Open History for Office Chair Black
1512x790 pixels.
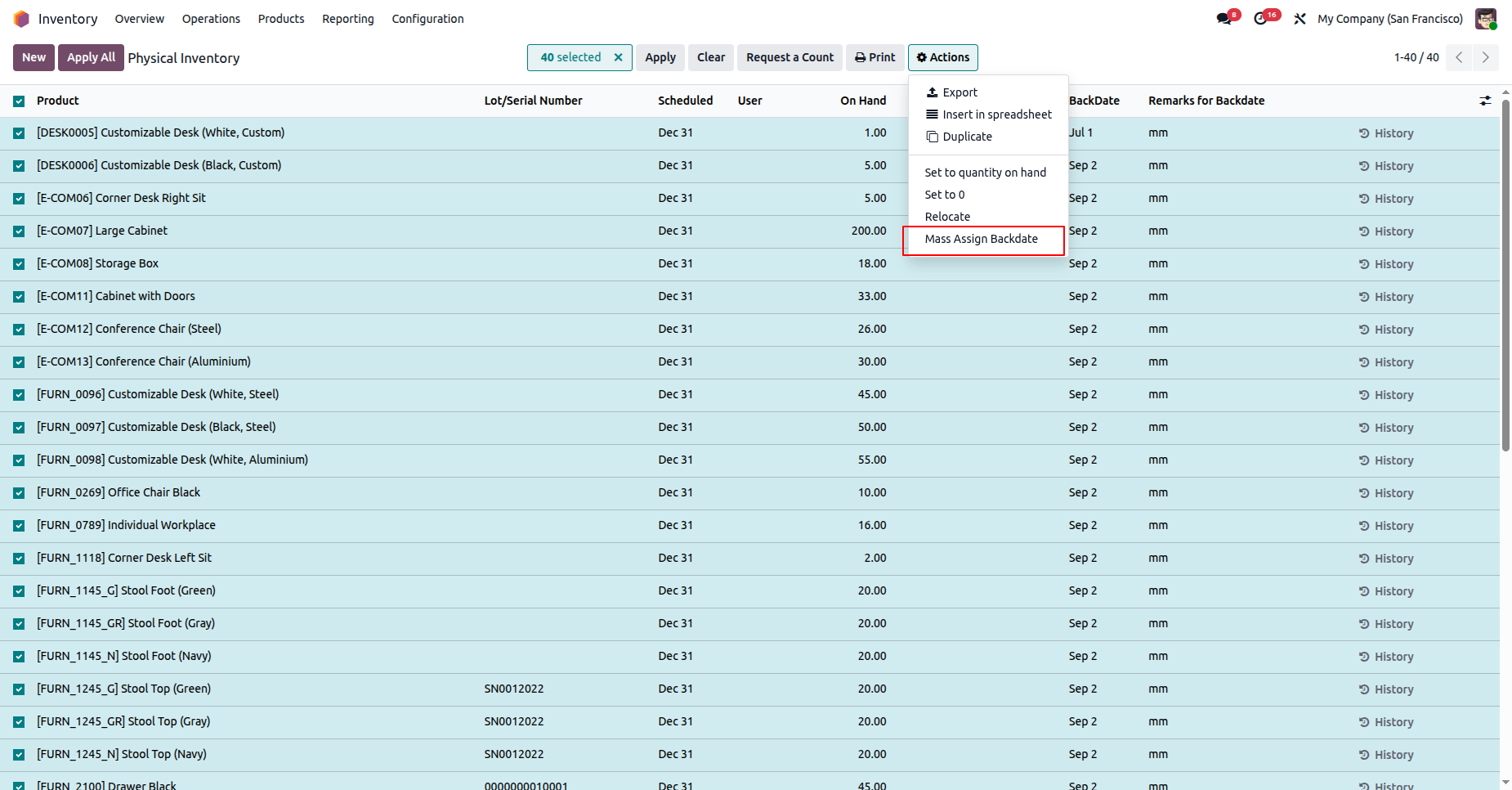1386,493
